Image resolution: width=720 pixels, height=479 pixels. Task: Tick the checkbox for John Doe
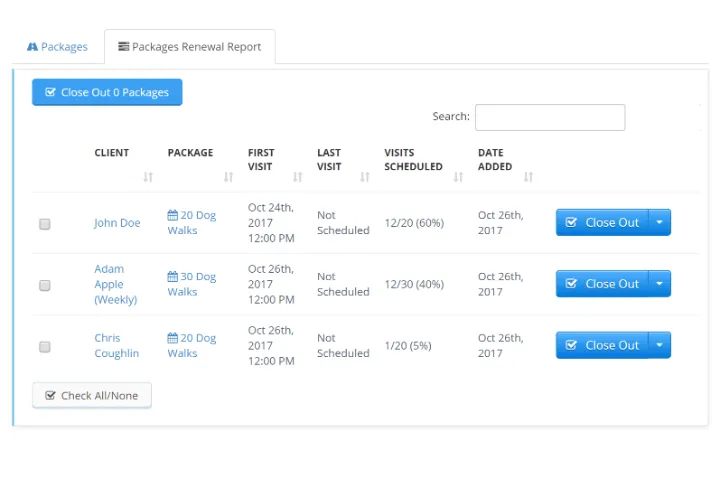(x=45, y=224)
